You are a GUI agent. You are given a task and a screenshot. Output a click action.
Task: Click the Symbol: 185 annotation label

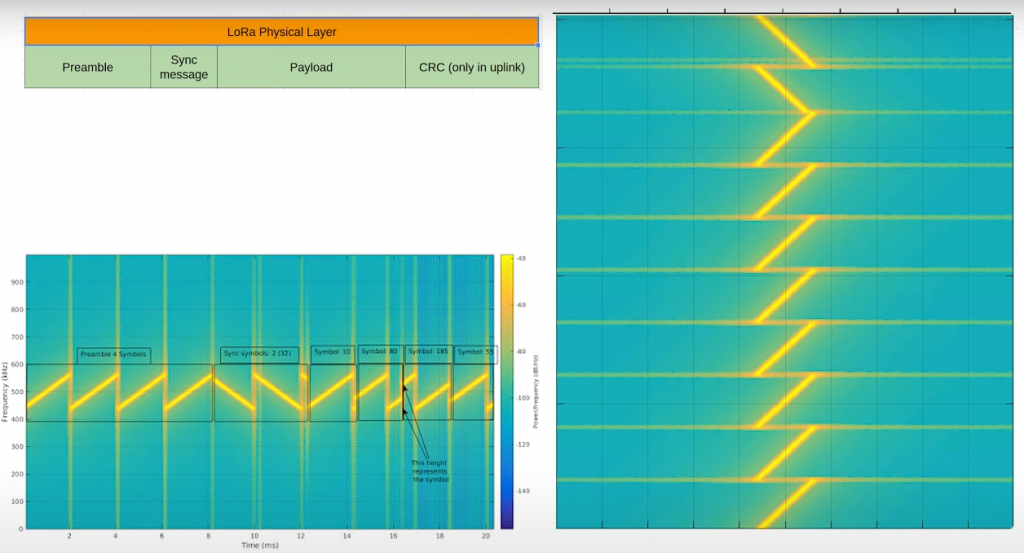coord(428,352)
